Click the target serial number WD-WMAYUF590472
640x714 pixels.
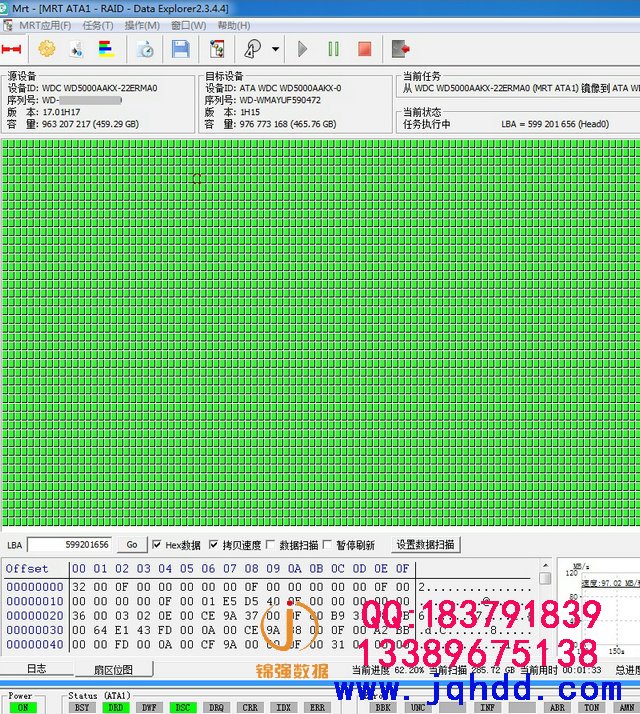(280, 100)
